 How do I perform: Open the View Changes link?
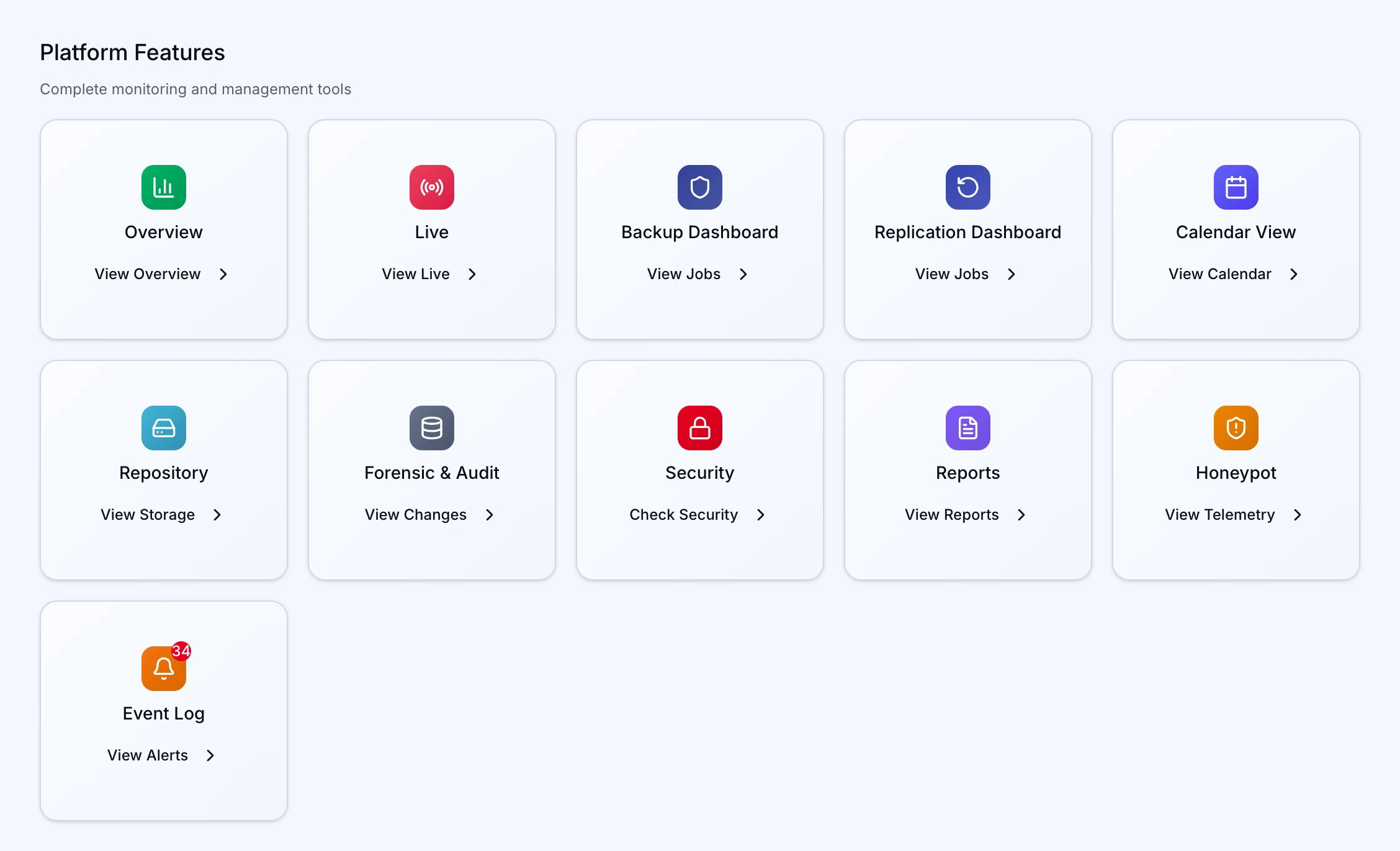(416, 515)
